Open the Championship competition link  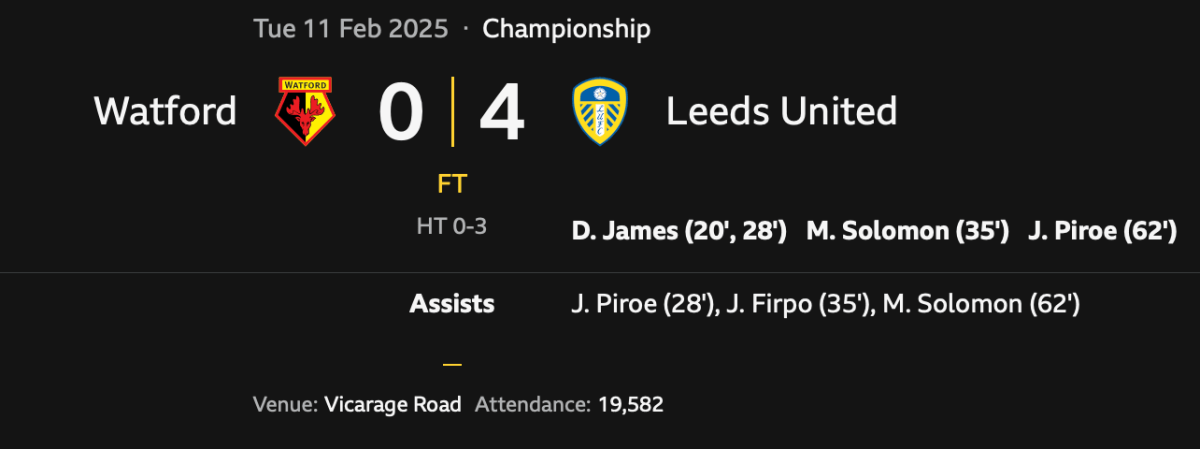point(566,29)
